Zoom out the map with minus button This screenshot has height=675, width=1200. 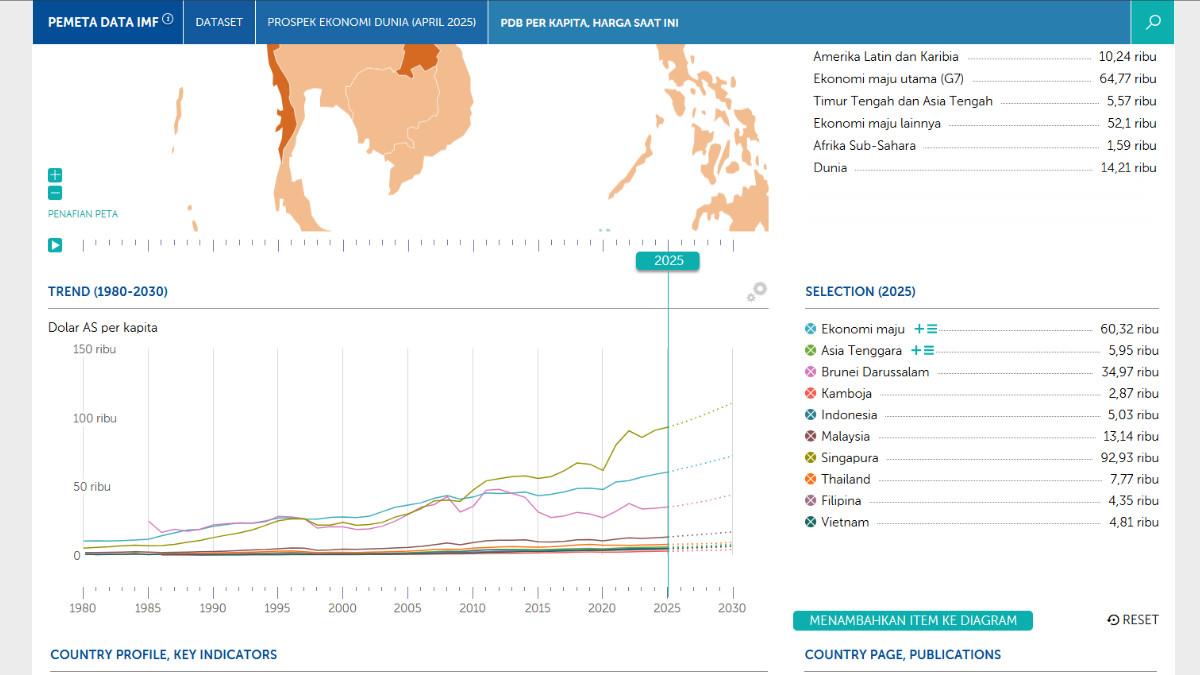tap(55, 193)
